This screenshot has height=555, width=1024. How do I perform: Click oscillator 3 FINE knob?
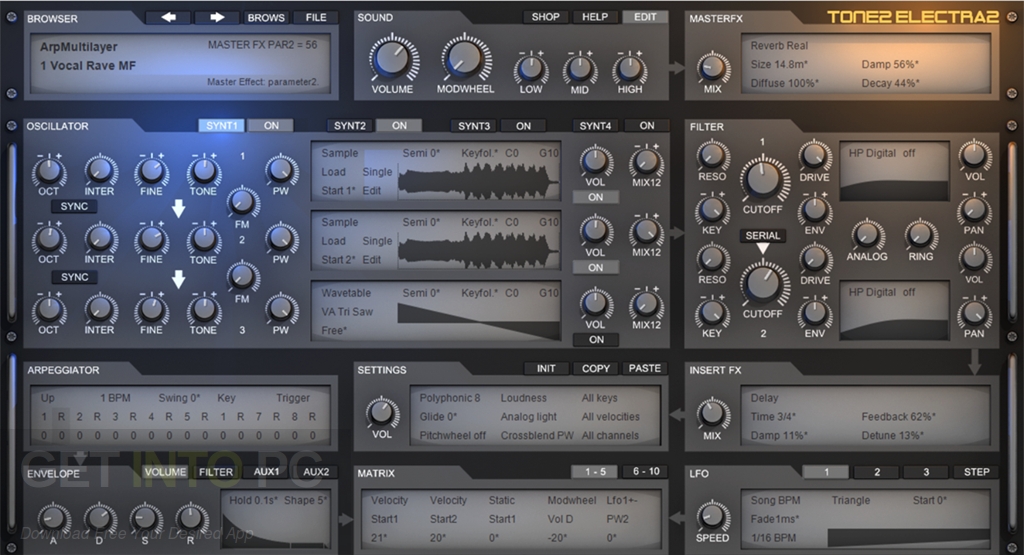(x=151, y=309)
